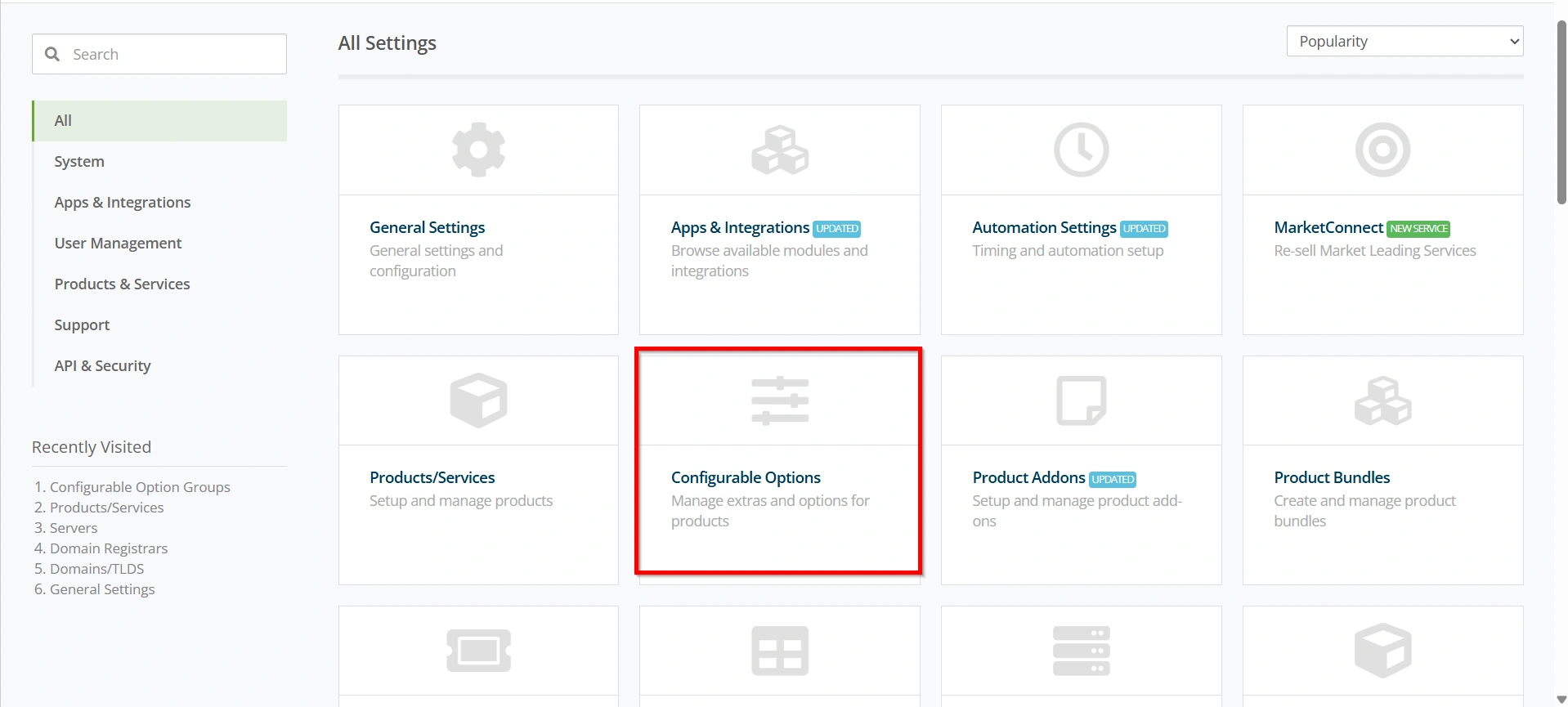Select Products & Services category

pyautogui.click(x=122, y=284)
